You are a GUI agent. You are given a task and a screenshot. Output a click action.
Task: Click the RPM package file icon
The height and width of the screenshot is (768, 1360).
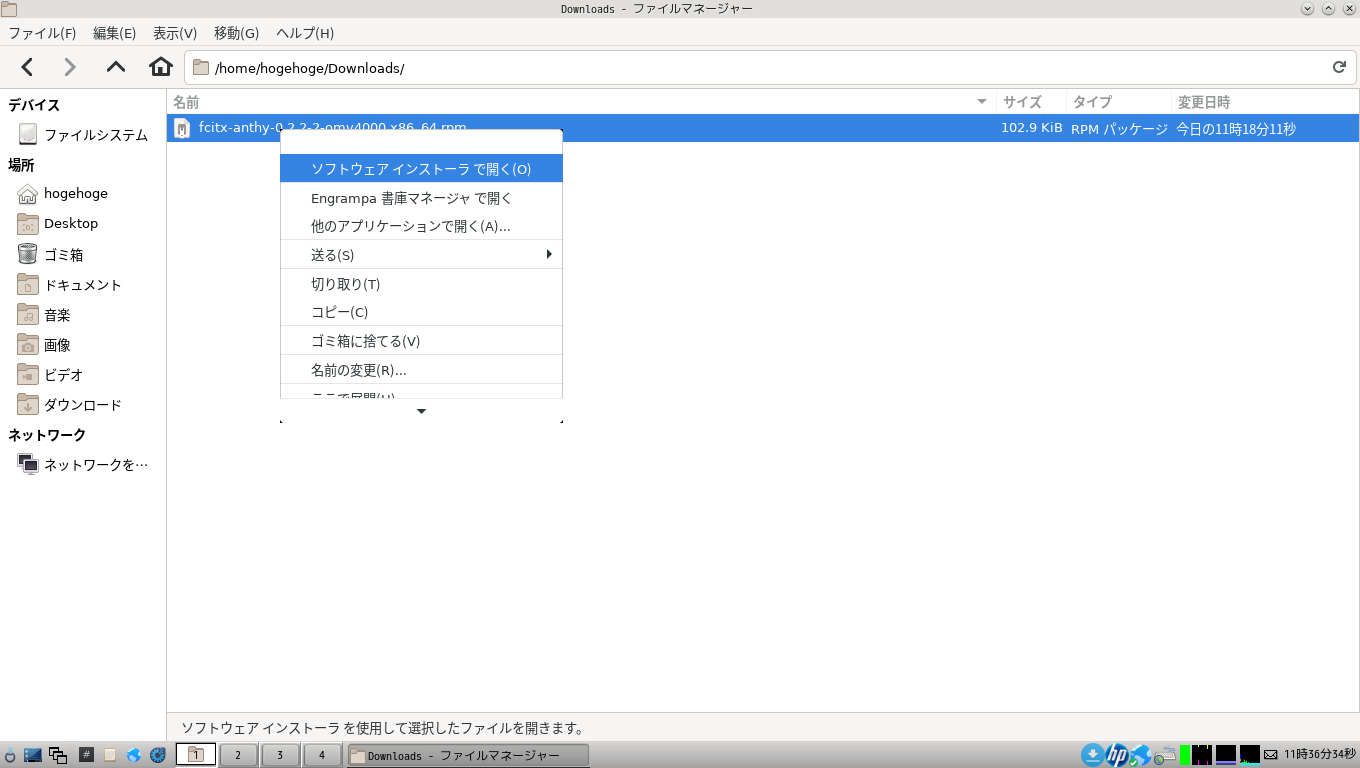[181, 128]
